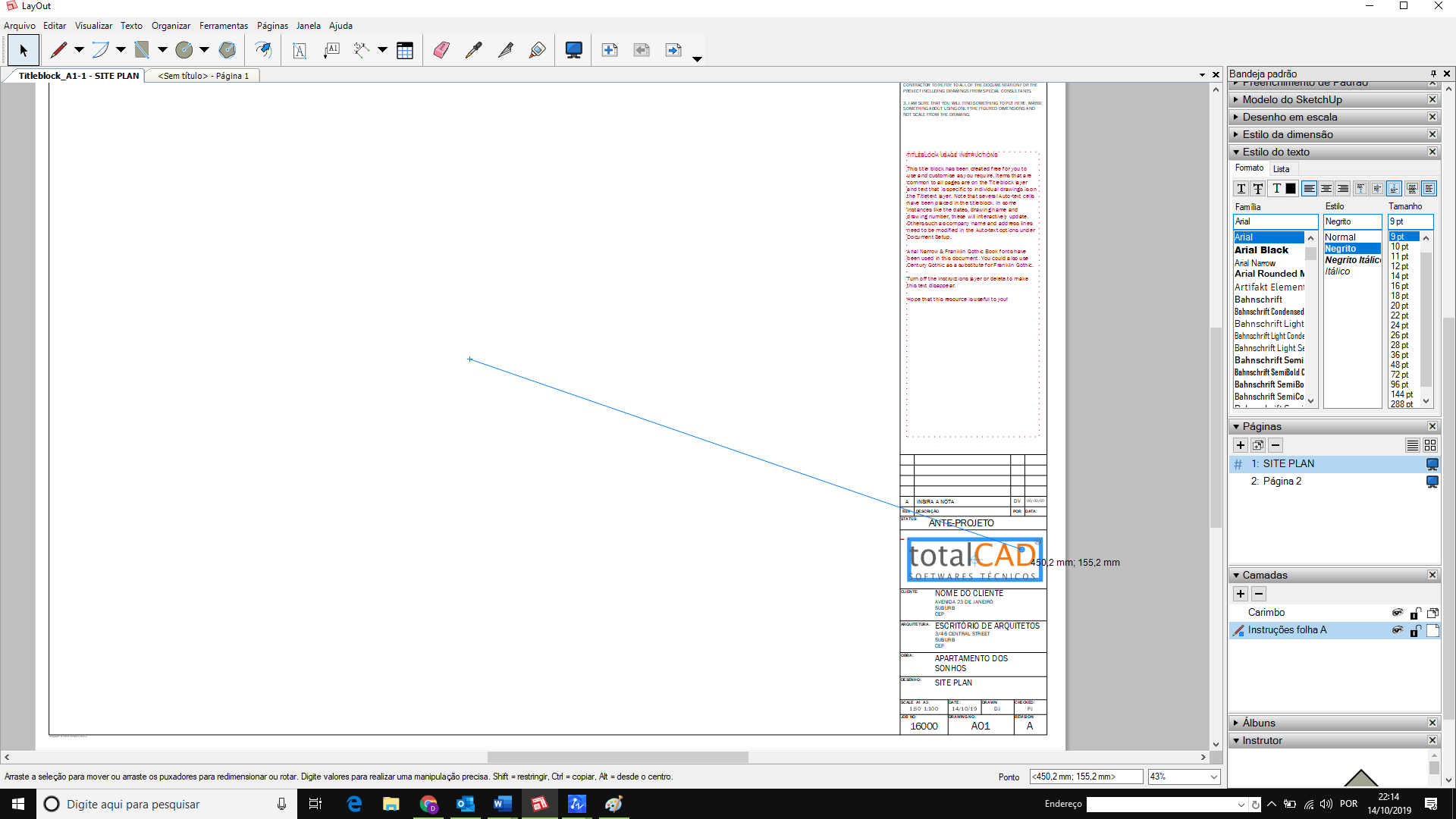This screenshot has height=819, width=1456.
Task: Activate the Offset tool
Action: [x=262, y=50]
